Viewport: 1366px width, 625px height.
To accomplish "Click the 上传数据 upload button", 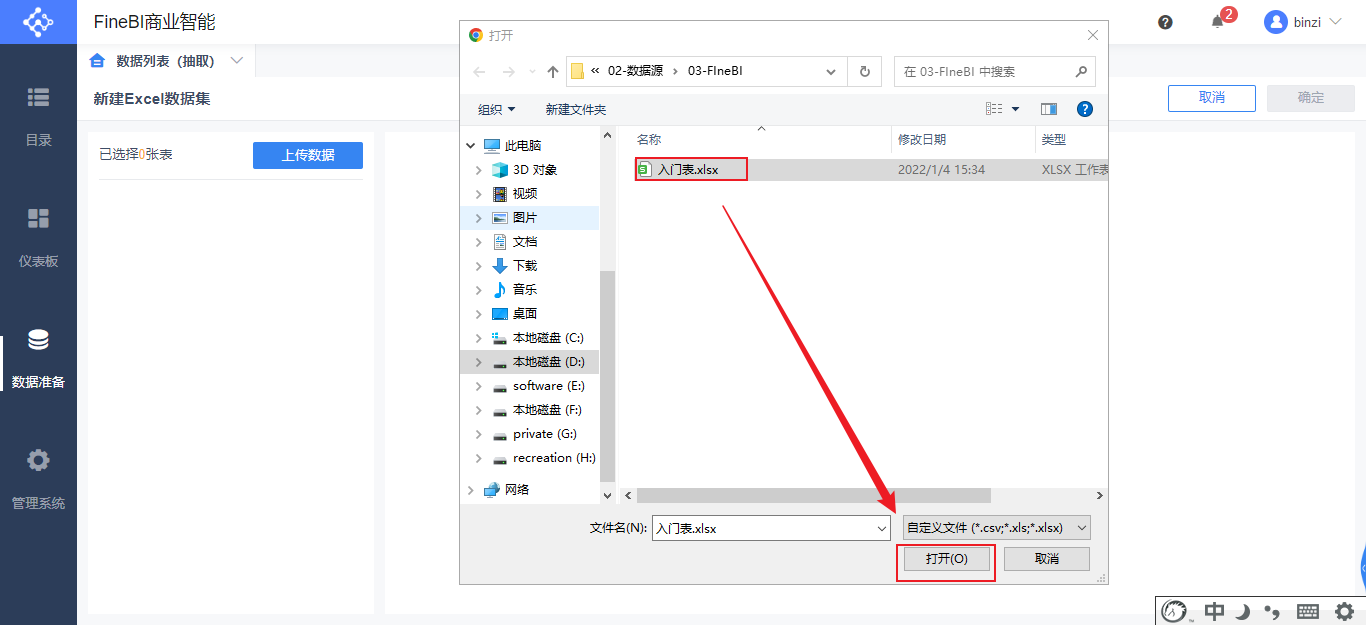I will click(x=308, y=155).
